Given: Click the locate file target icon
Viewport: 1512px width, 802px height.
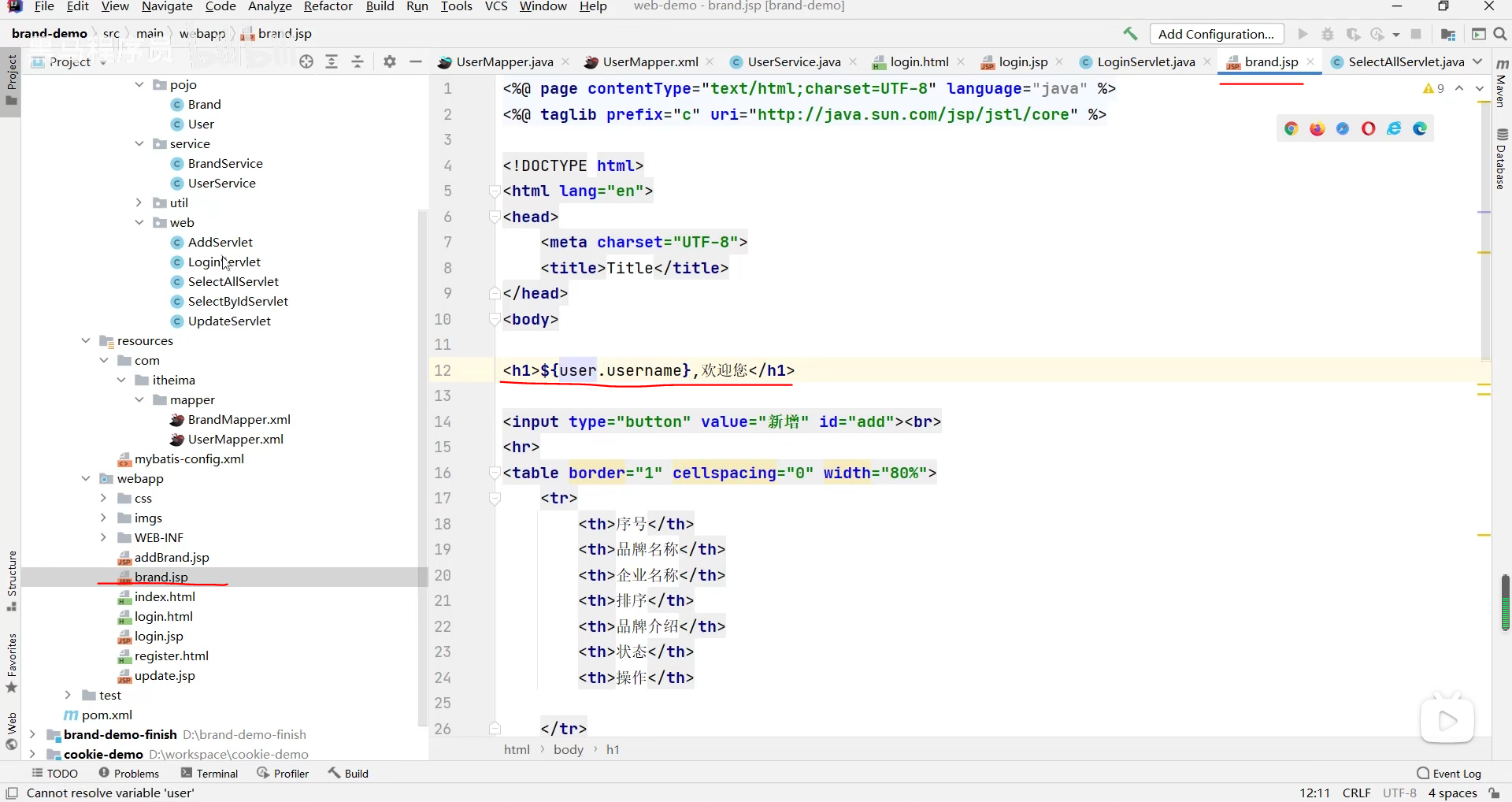Looking at the screenshot, I should 306,61.
